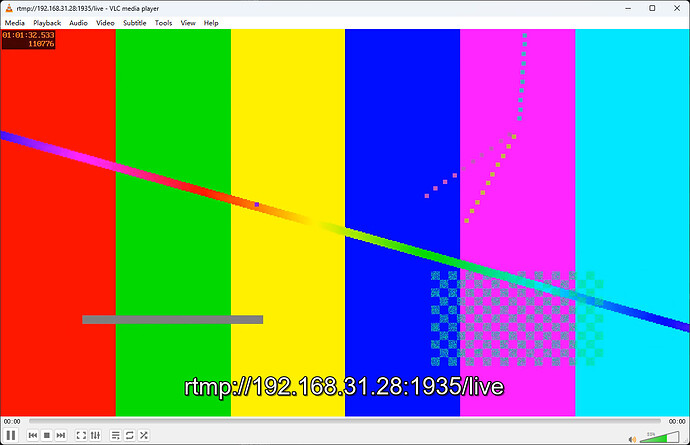Maximize the VLC window
690x445 pixels.
tap(652, 8)
